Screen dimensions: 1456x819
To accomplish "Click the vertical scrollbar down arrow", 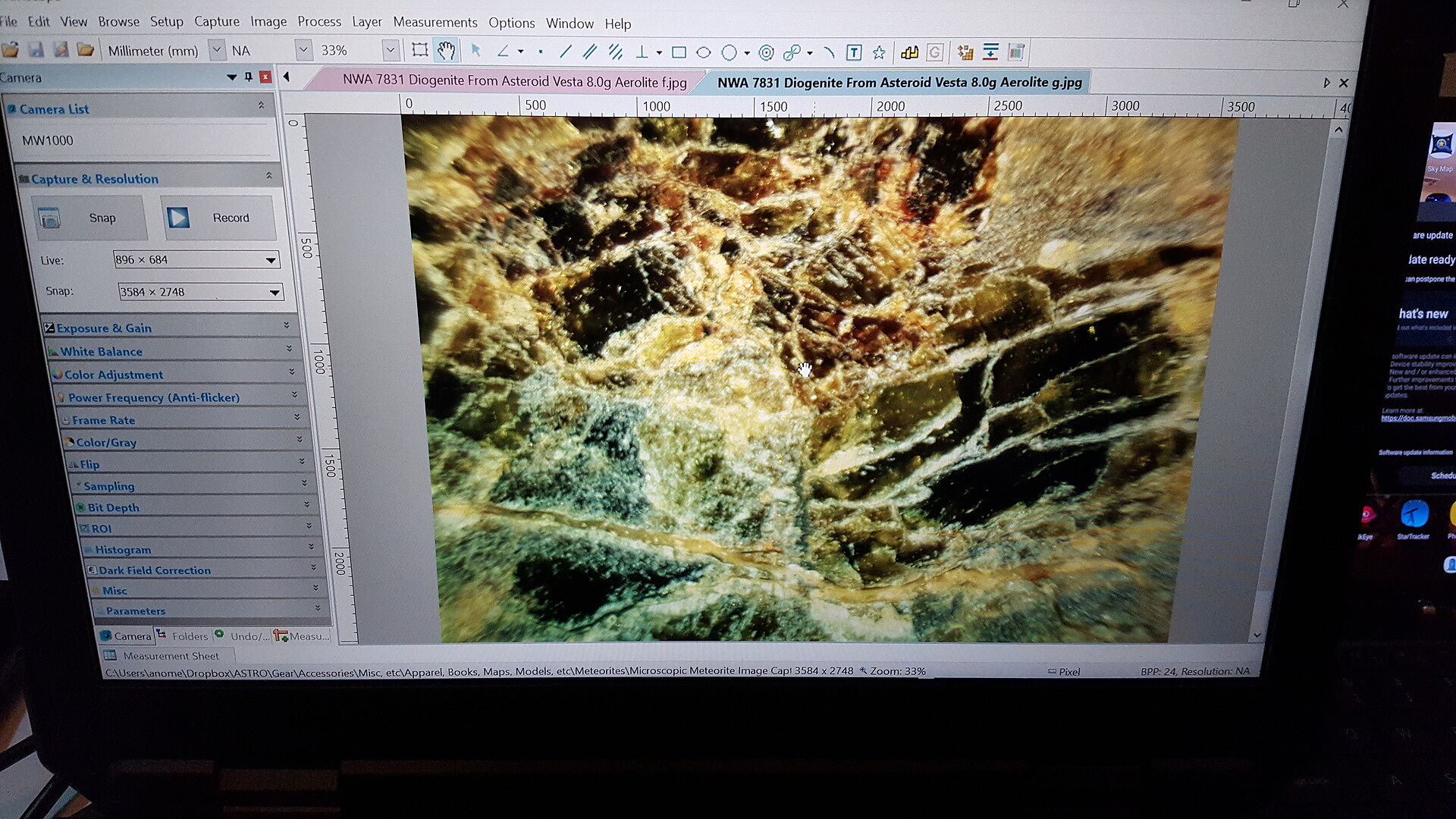I will tap(1257, 635).
